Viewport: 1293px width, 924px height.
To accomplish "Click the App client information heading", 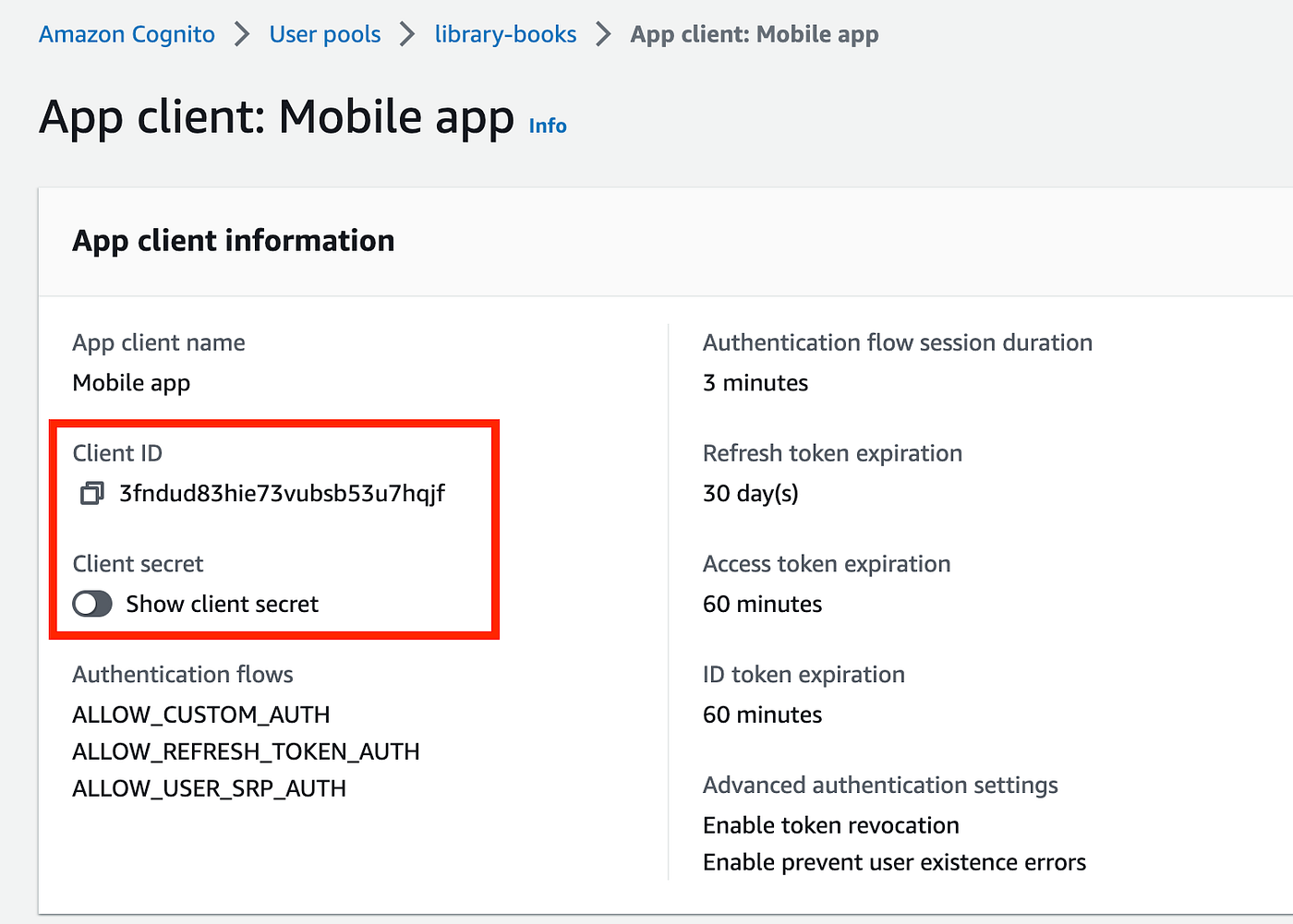I will click(x=234, y=241).
